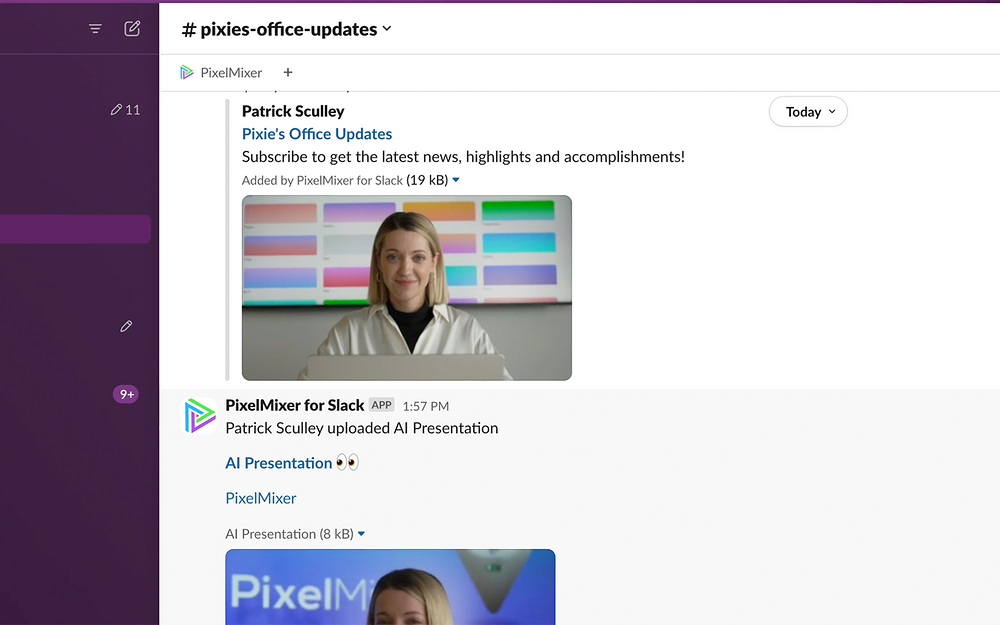This screenshot has height=625, width=1000.
Task: Compose a new message
Action: (132, 29)
